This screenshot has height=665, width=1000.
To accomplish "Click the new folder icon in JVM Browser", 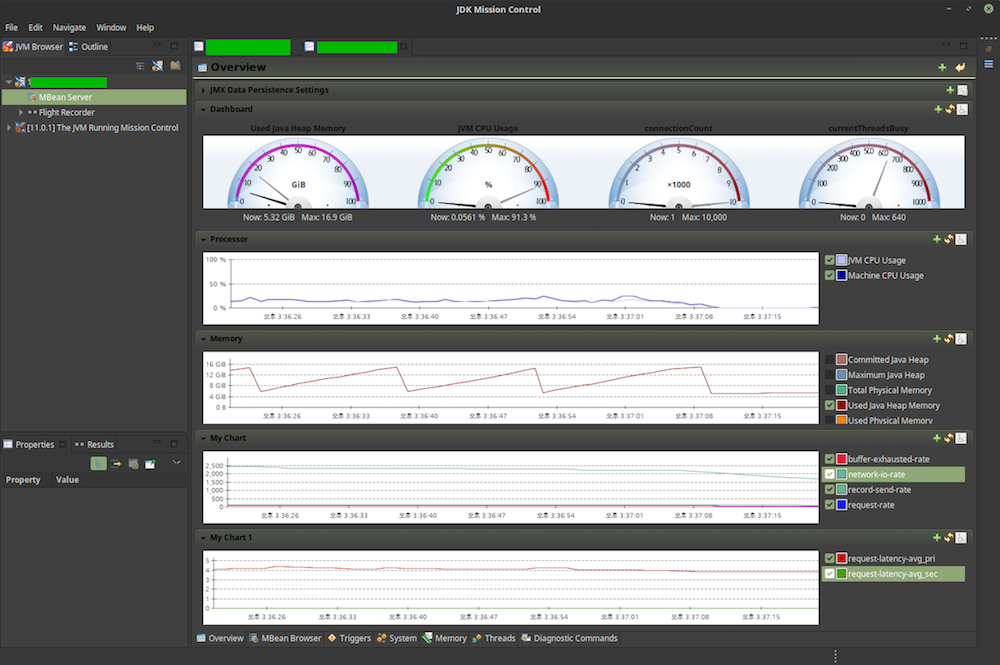I will pos(175,66).
